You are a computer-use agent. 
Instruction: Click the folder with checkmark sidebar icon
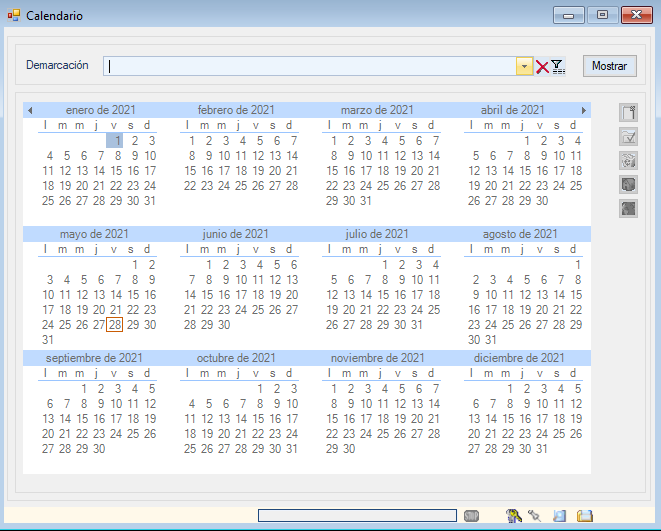[628, 137]
